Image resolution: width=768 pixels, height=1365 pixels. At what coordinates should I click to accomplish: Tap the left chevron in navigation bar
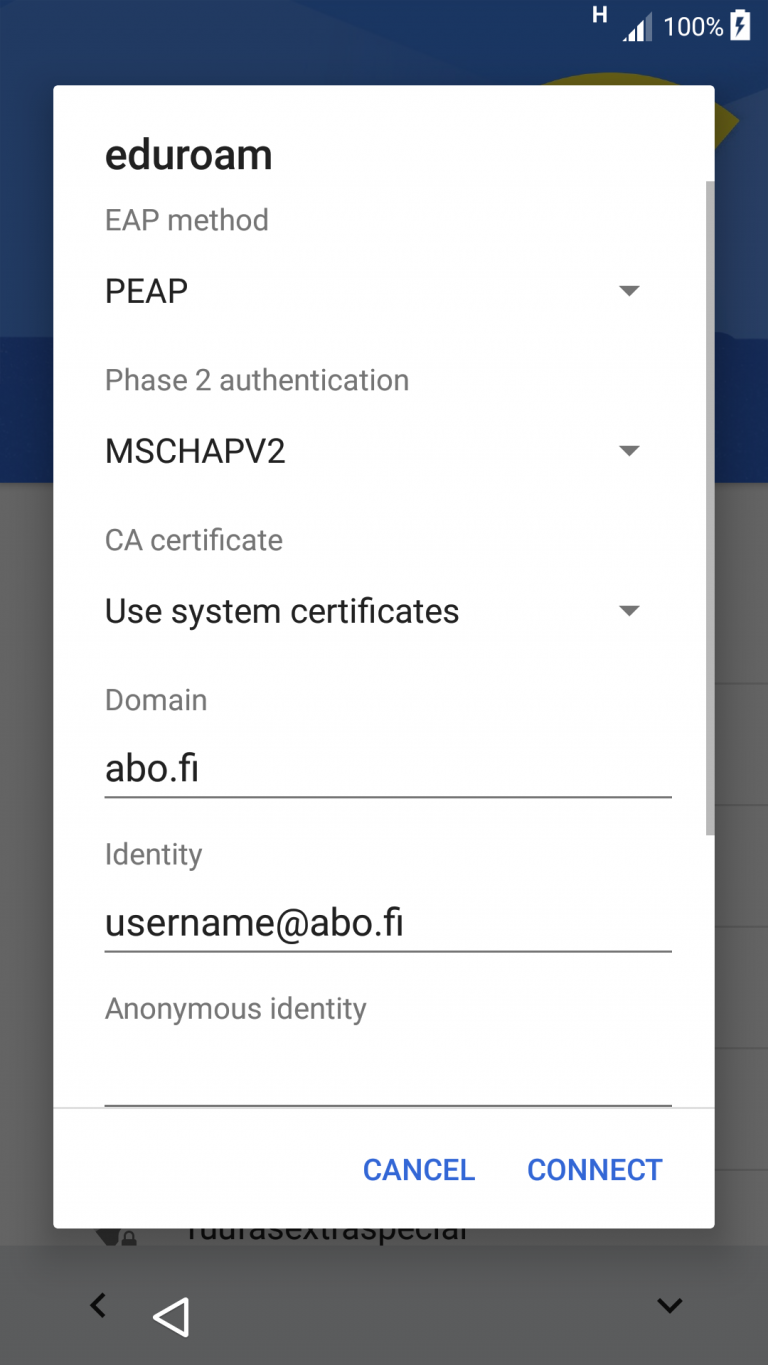pos(98,1305)
